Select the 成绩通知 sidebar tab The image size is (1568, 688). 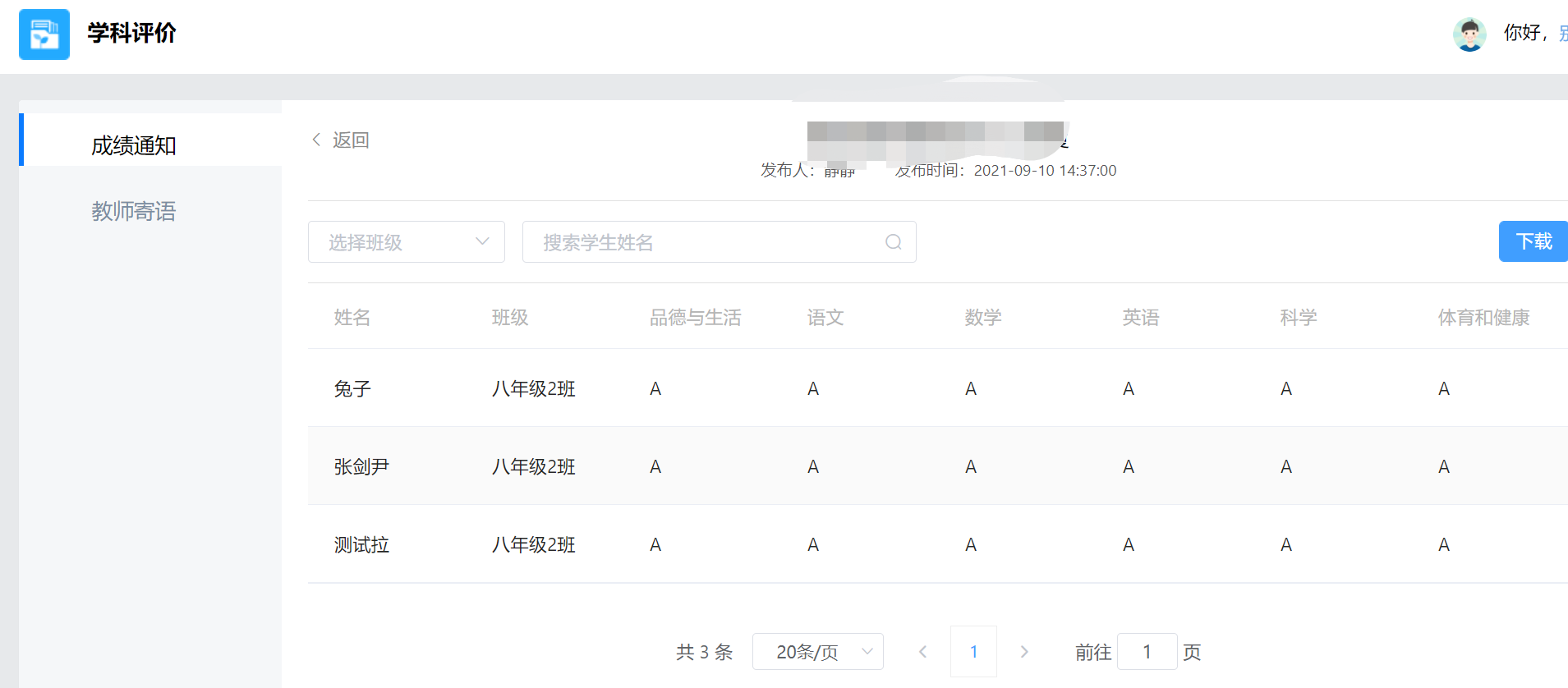click(x=134, y=145)
